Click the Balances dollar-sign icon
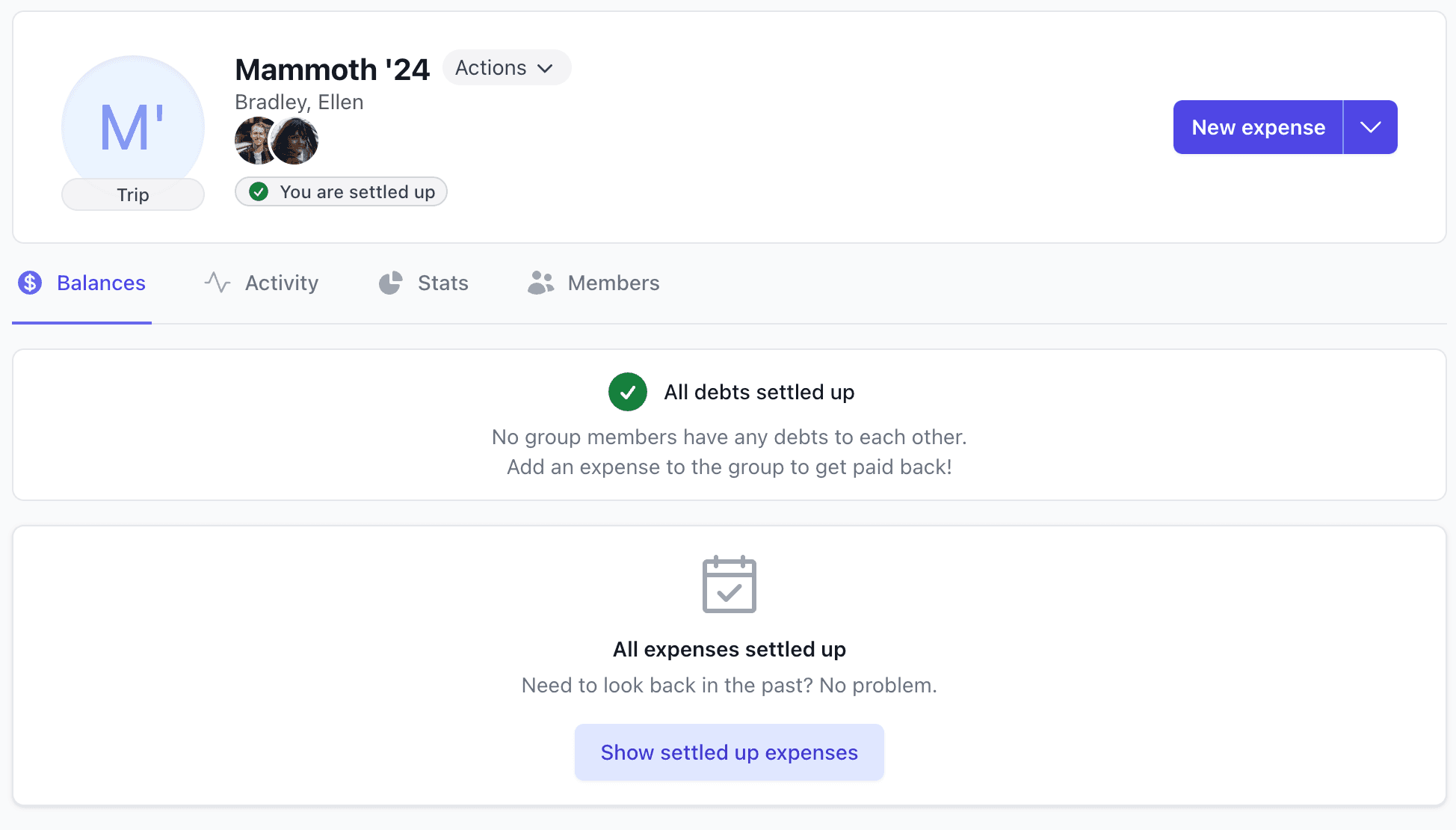 coord(30,283)
